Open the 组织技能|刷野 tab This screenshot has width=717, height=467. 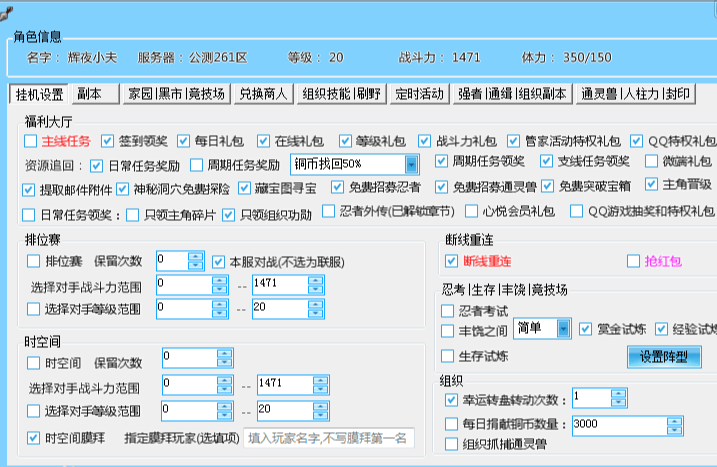342,94
